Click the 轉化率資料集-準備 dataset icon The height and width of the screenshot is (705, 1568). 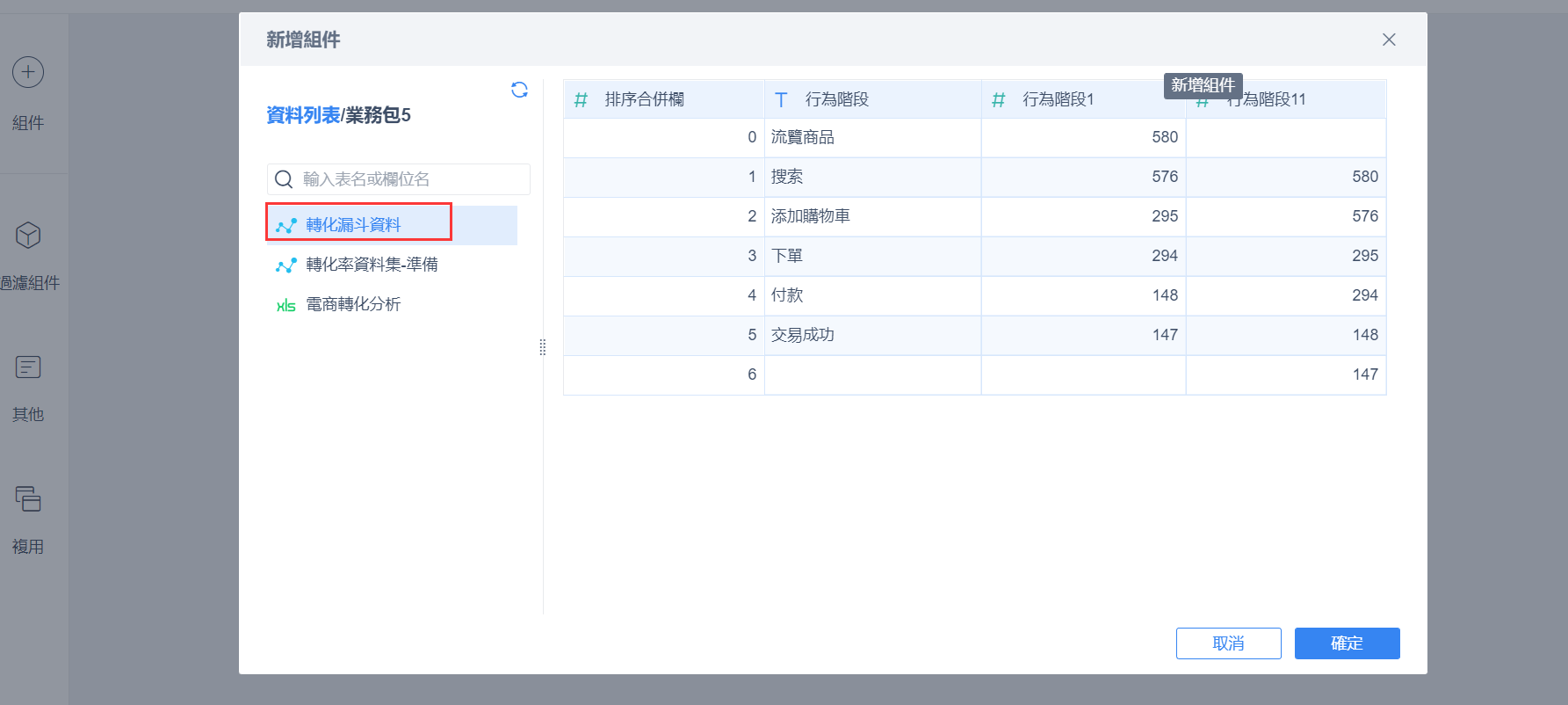(x=286, y=265)
